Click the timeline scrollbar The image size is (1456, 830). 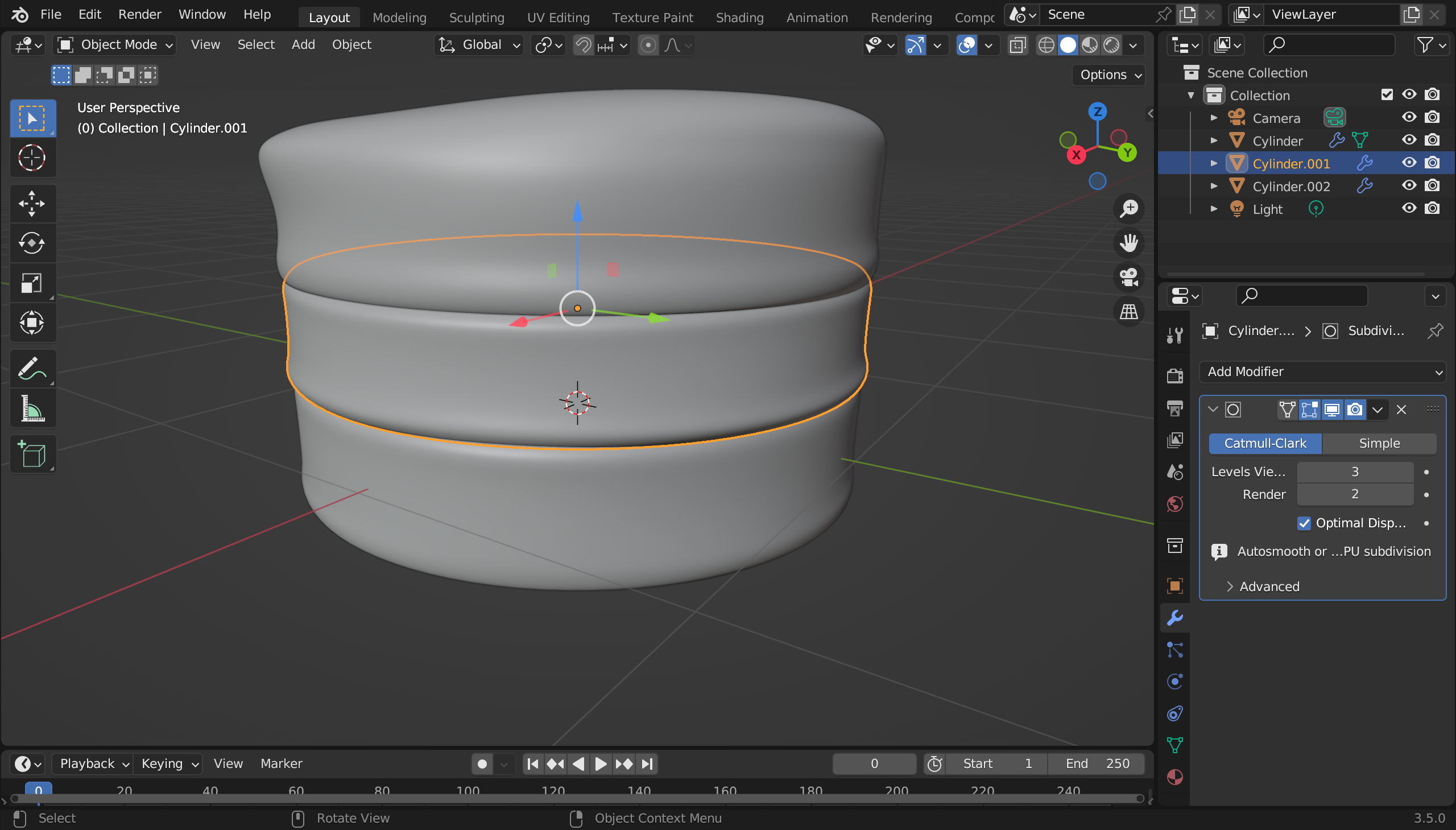pos(577,799)
